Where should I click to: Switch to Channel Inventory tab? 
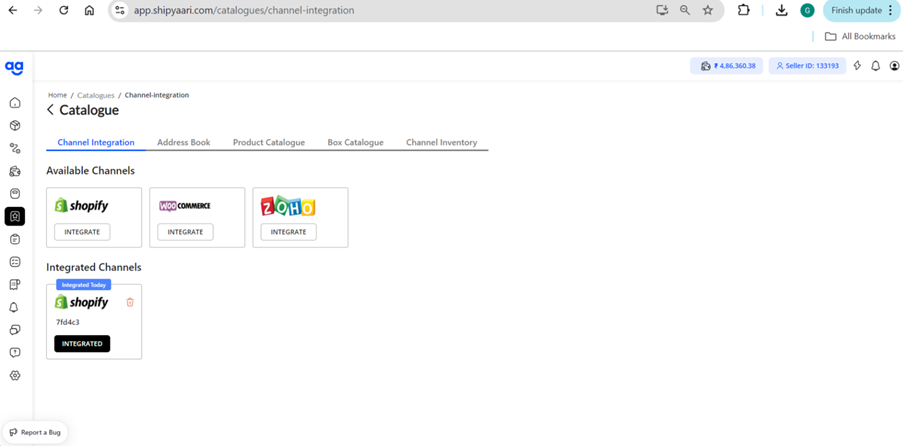[442, 142]
